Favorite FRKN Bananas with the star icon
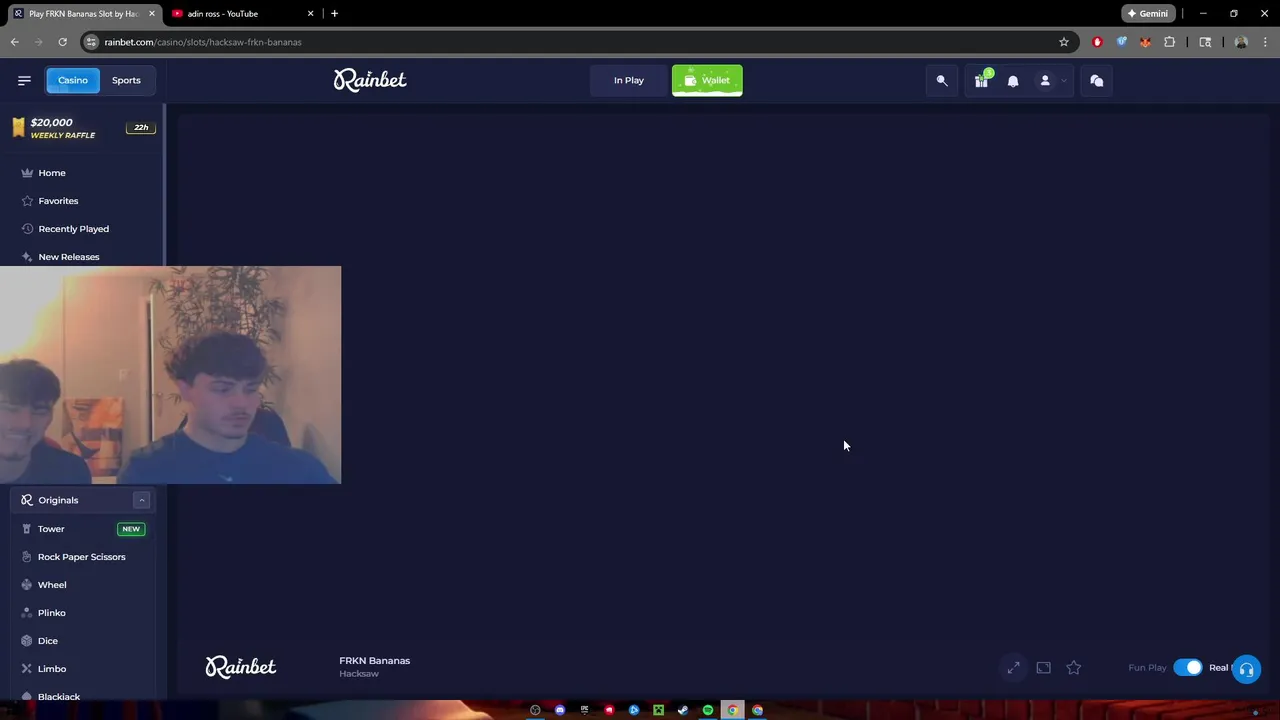 (1074, 667)
